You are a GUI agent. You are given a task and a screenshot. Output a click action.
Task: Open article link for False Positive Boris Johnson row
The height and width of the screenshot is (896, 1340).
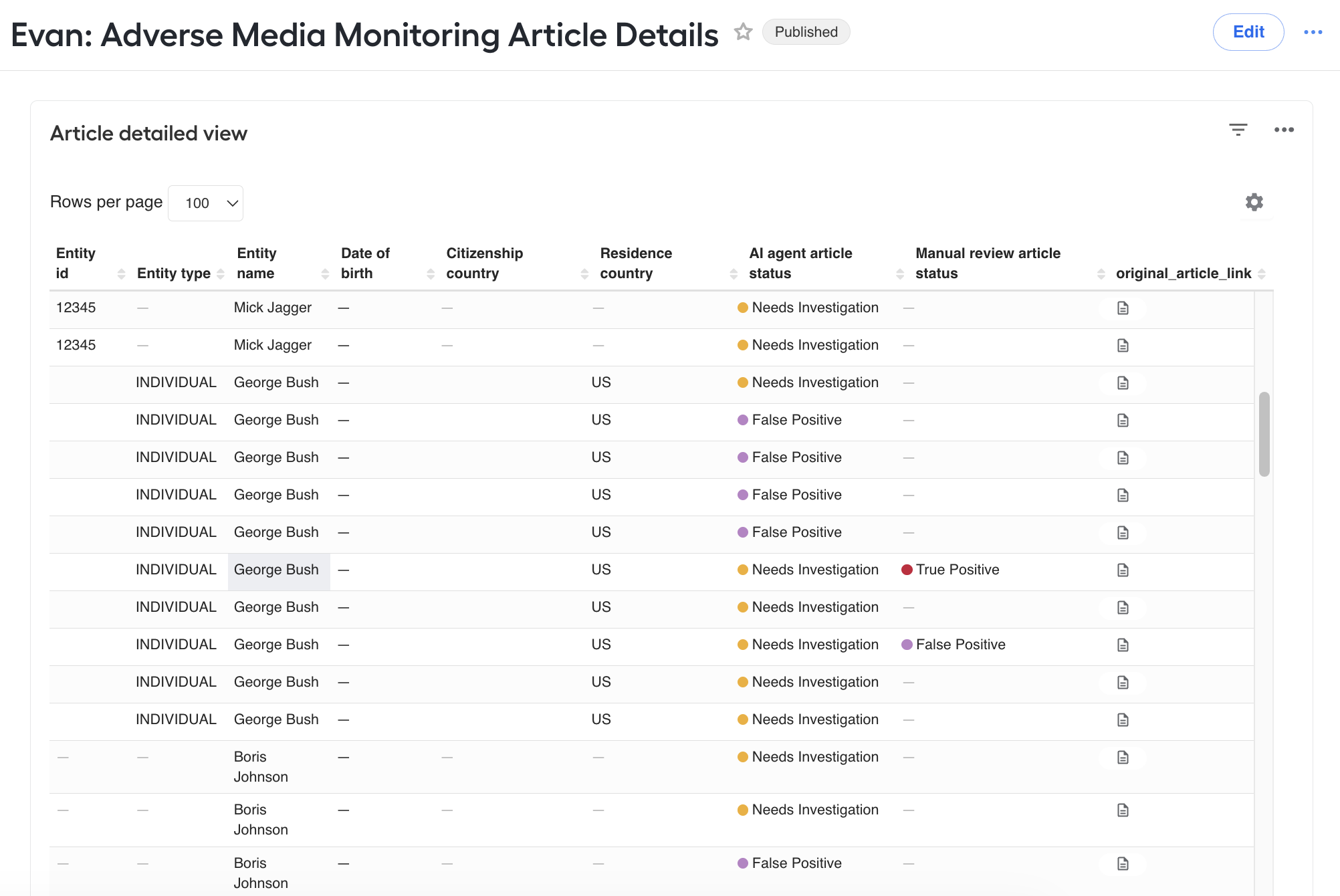[1123, 864]
